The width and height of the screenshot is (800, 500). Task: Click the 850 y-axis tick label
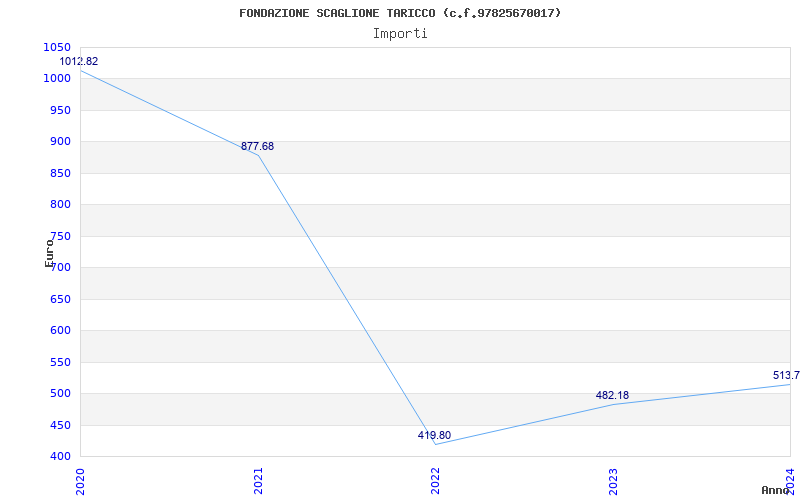[60, 173]
